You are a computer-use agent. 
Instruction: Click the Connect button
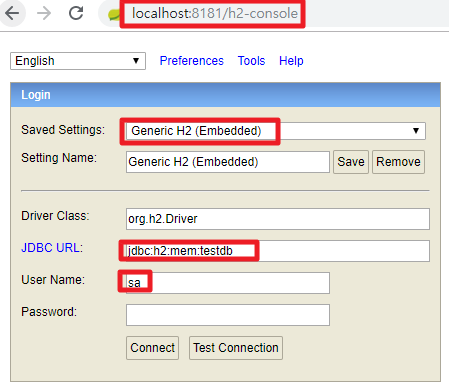click(x=152, y=348)
